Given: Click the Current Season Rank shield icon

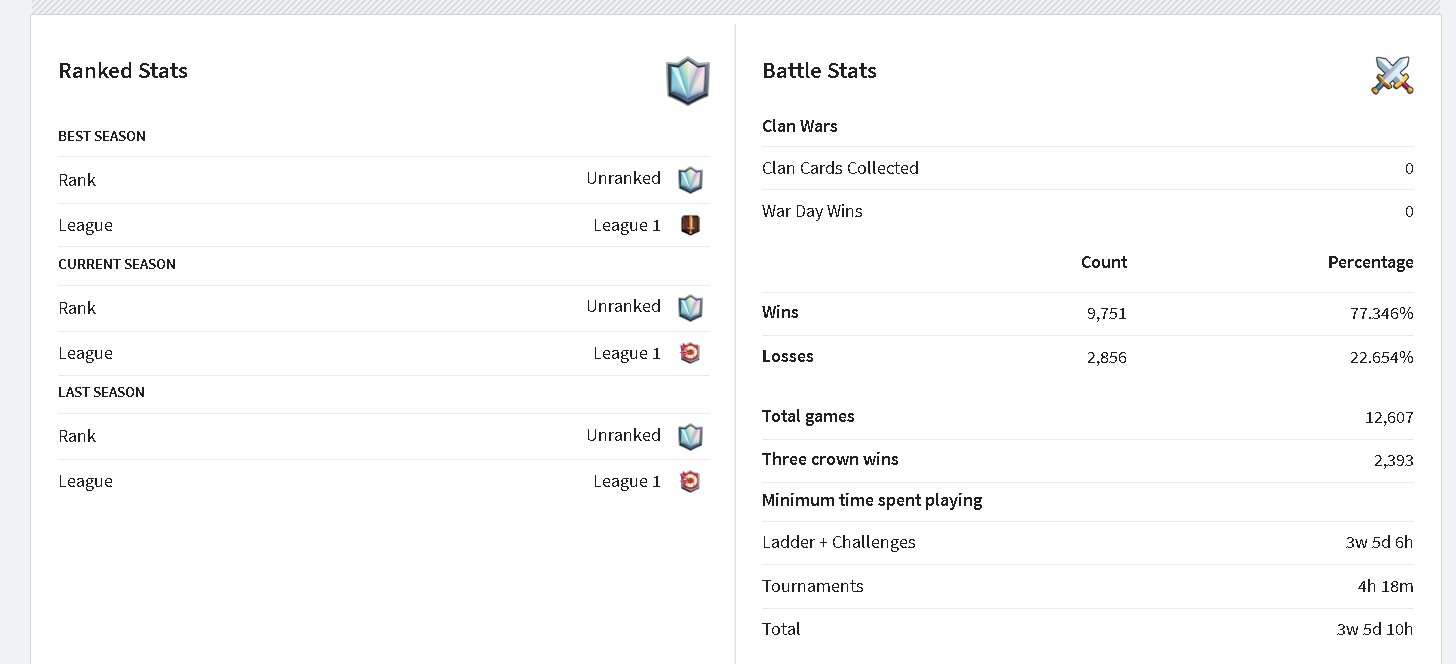Looking at the screenshot, I should pos(690,308).
